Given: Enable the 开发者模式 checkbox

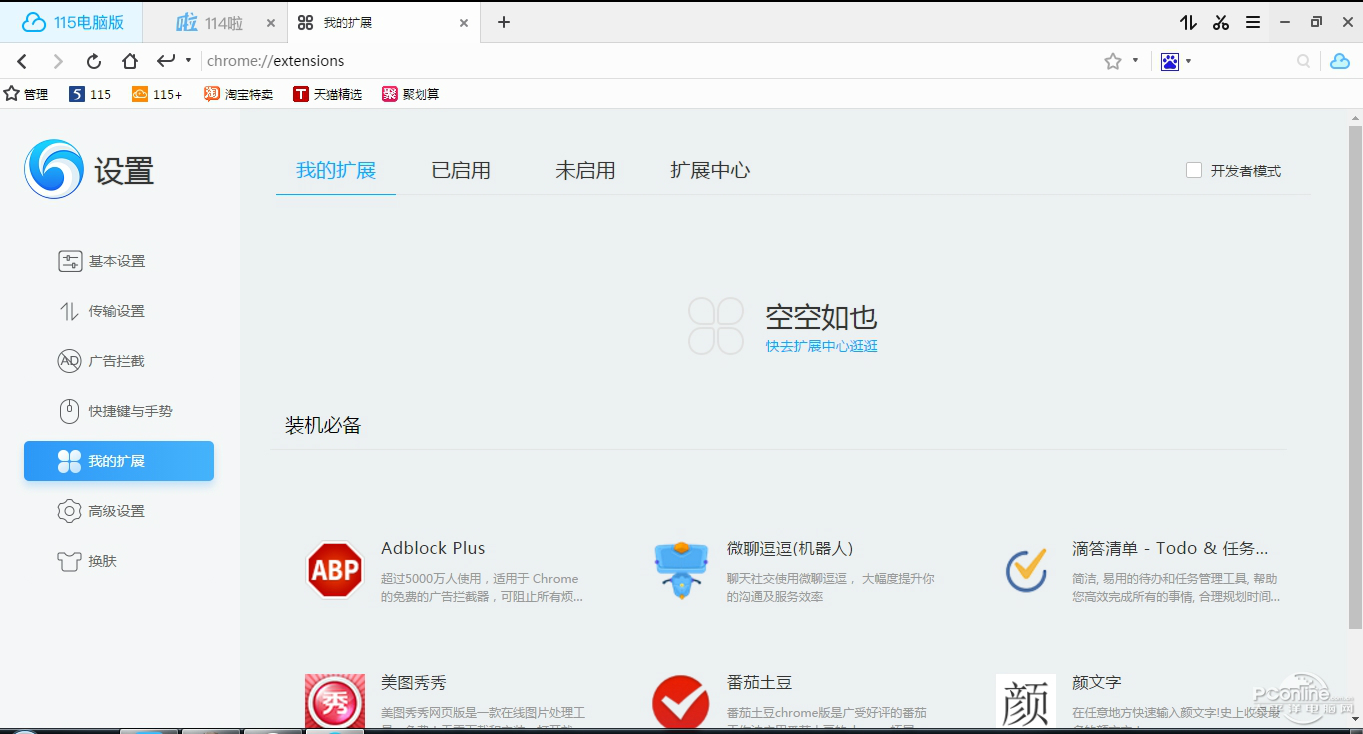Looking at the screenshot, I should click(1194, 171).
